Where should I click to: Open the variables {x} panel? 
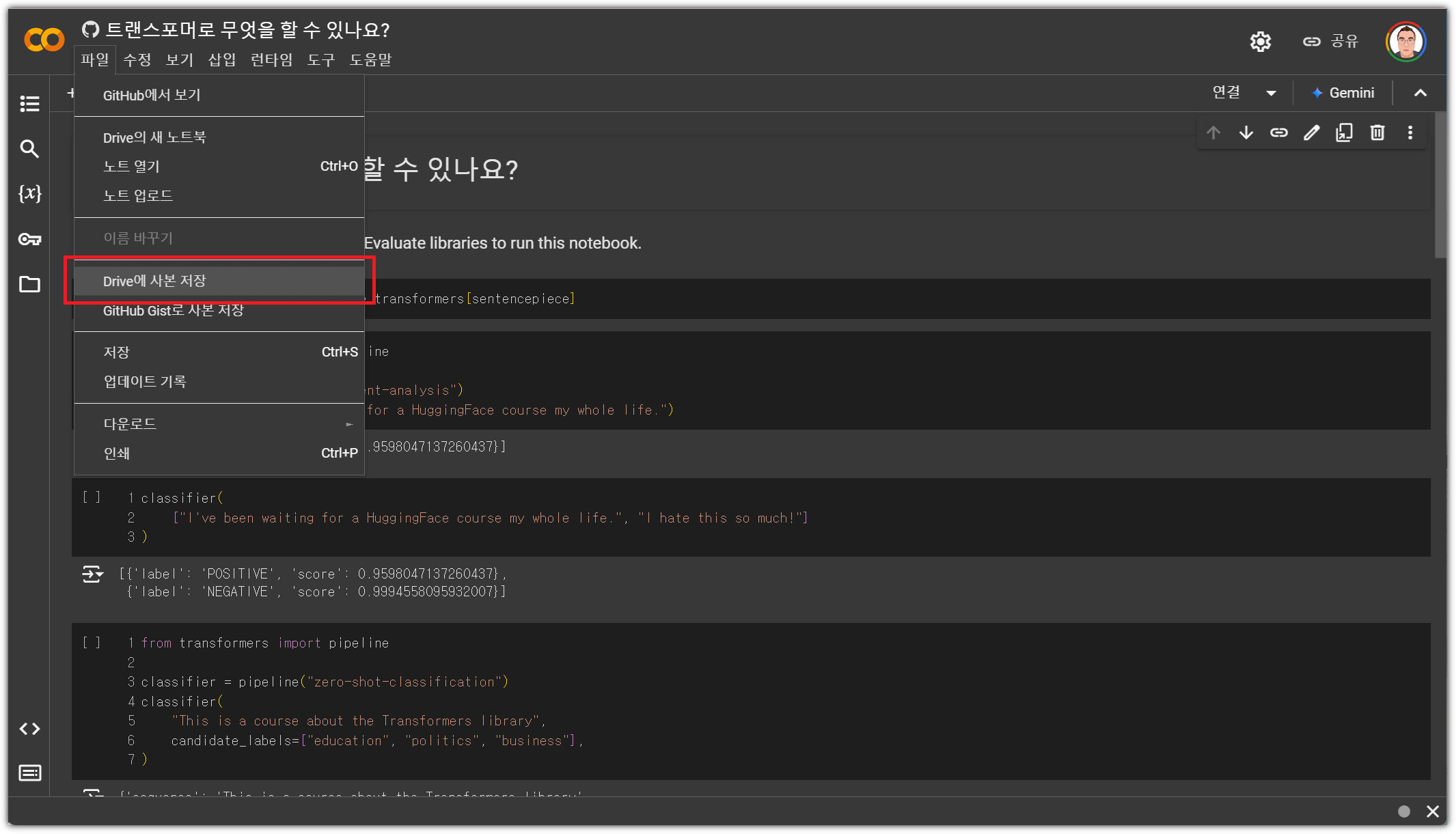[29, 193]
